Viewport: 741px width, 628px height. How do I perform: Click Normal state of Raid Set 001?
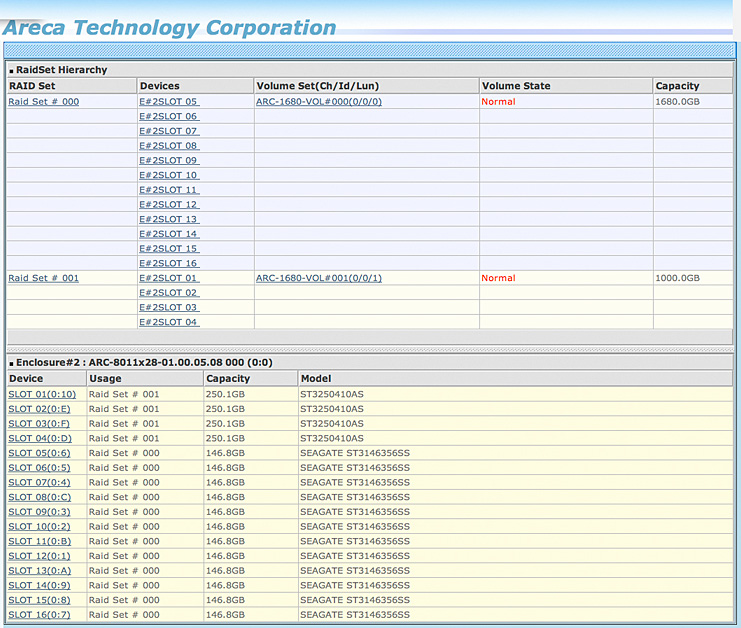[x=498, y=278]
